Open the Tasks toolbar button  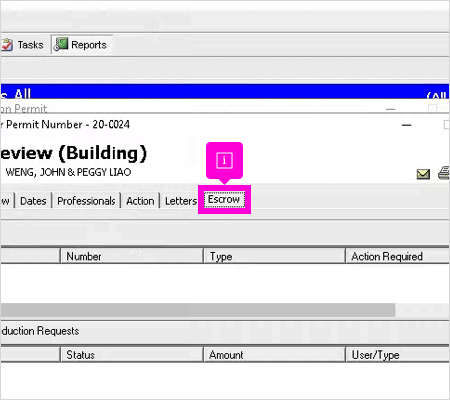click(x=23, y=45)
